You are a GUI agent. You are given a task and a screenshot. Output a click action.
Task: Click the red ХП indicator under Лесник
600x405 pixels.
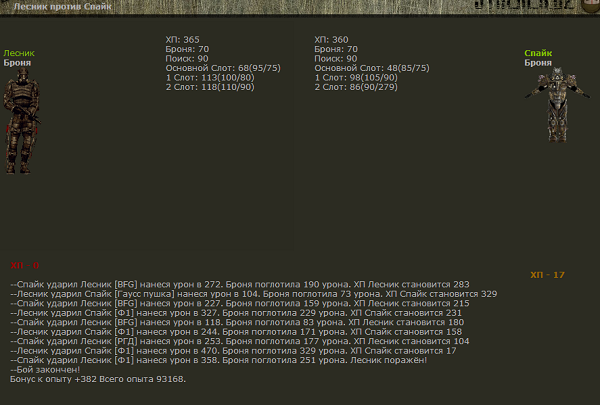[x=24, y=265]
